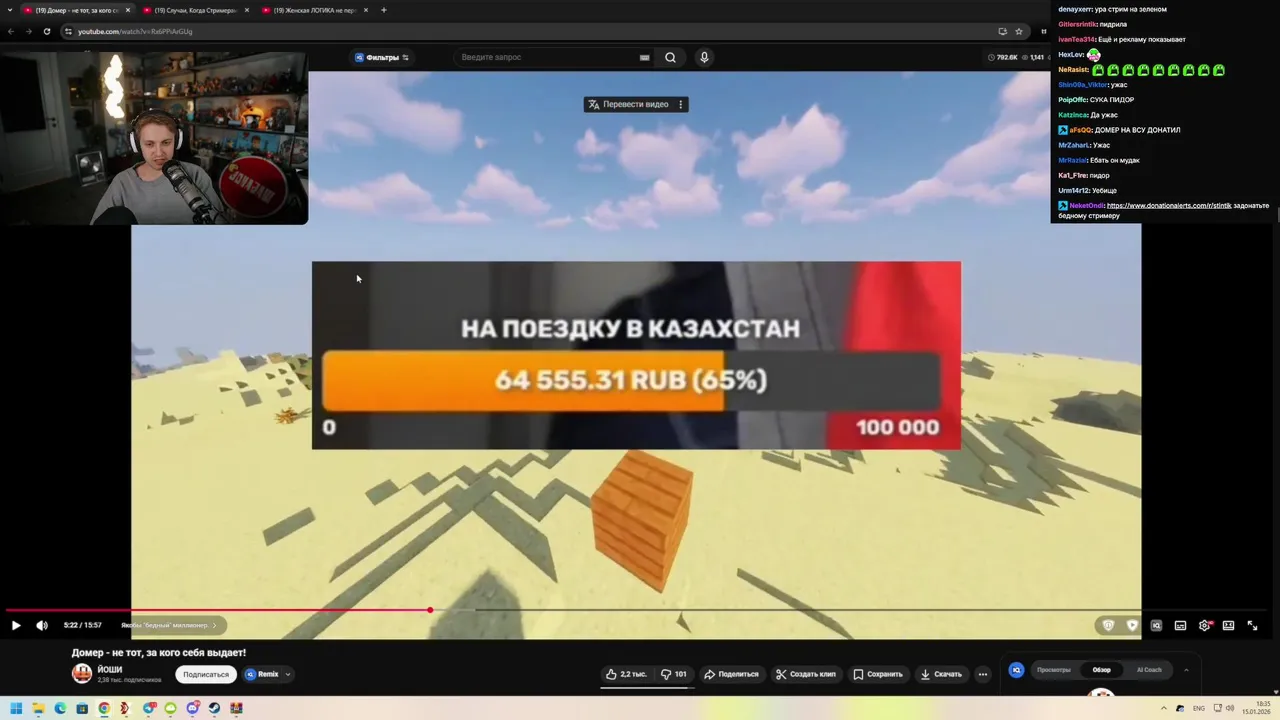Bookmark page with the star icon
This screenshot has height=720, width=1280.
tap(1019, 31)
